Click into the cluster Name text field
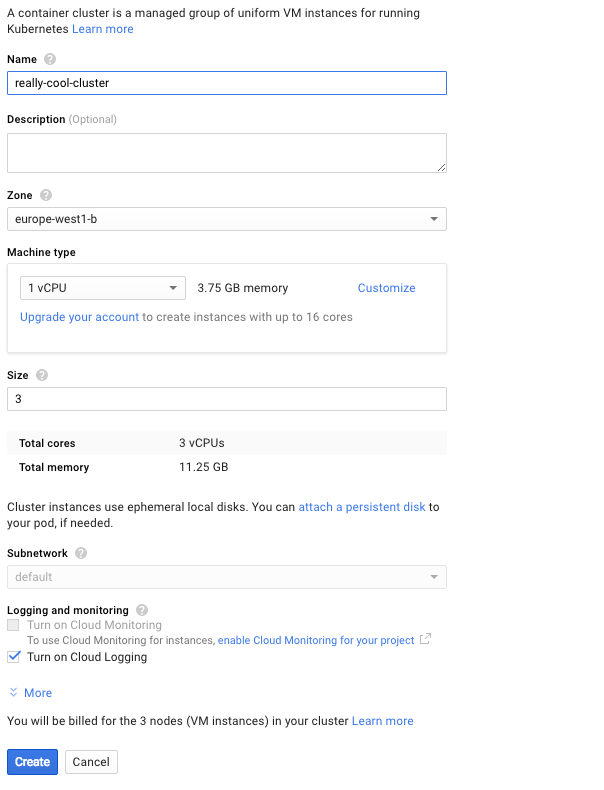 (226, 83)
